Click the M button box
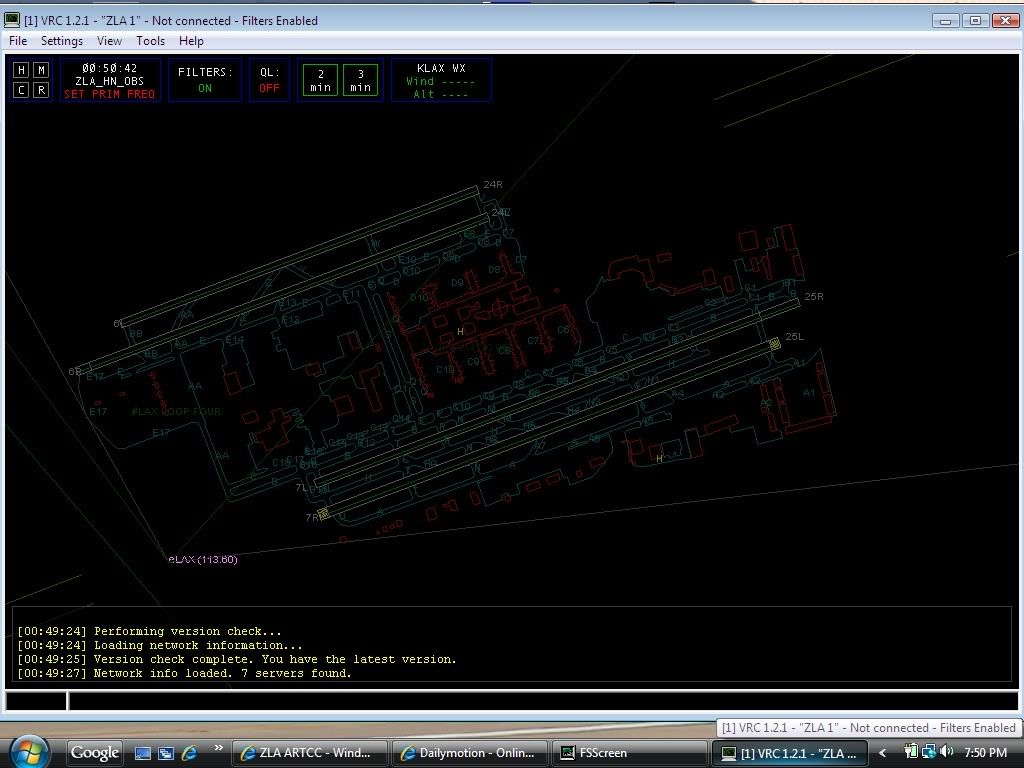Viewport: 1024px width, 768px height. point(41,70)
